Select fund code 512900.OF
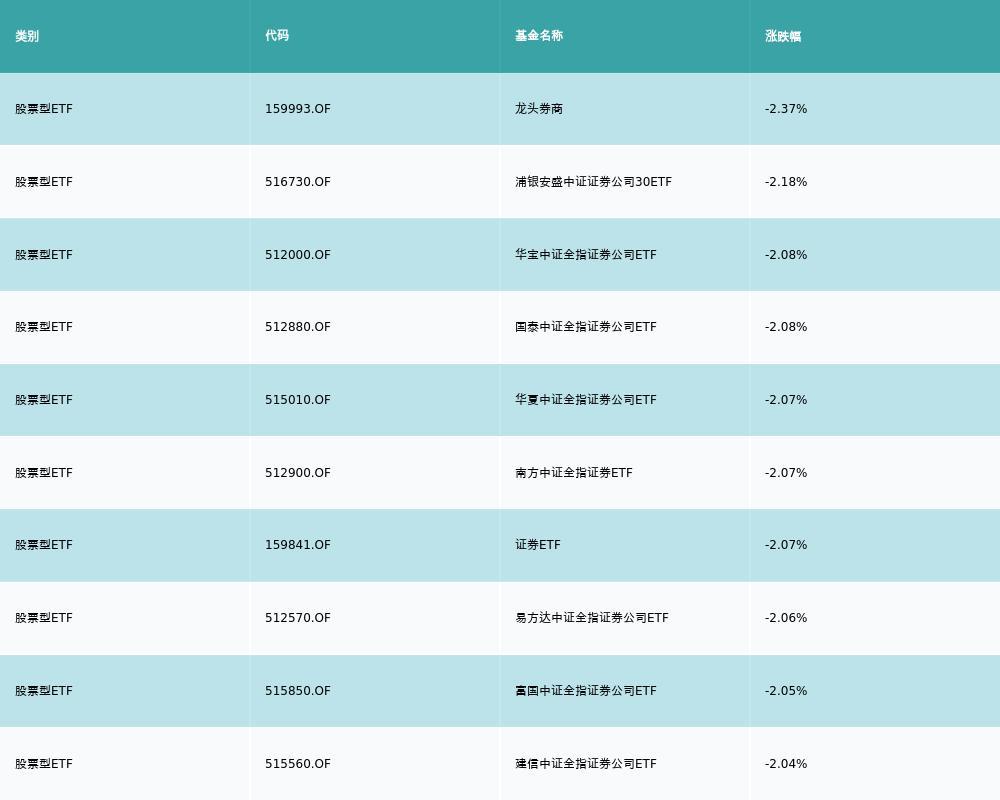 click(297, 473)
